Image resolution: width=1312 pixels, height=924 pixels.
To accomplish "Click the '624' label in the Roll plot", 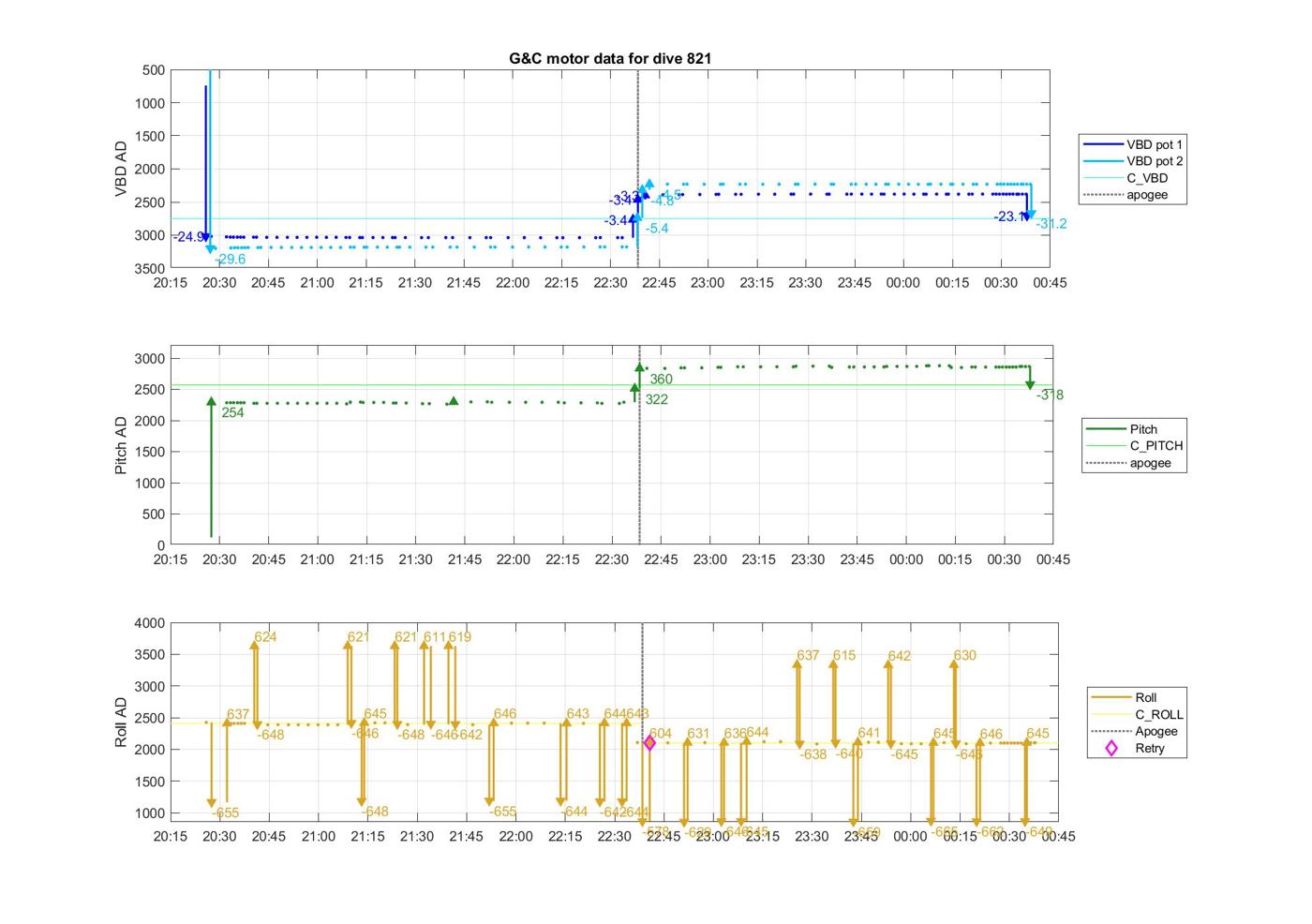I will point(265,637).
